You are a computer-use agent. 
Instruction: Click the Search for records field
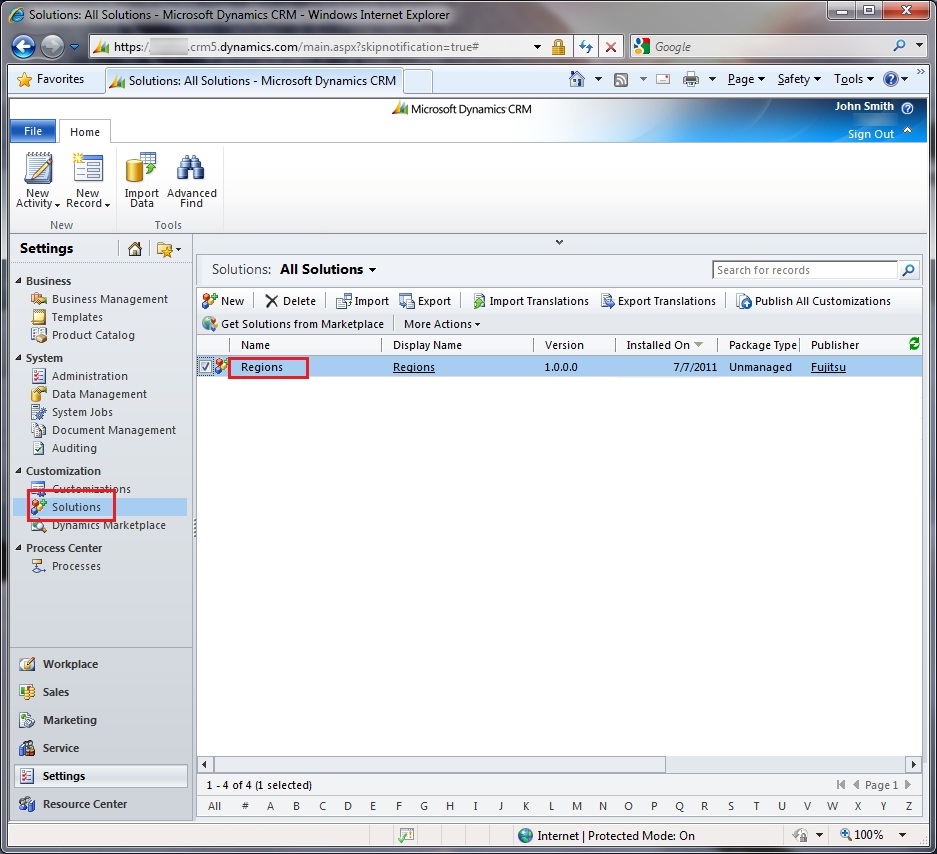click(x=805, y=270)
